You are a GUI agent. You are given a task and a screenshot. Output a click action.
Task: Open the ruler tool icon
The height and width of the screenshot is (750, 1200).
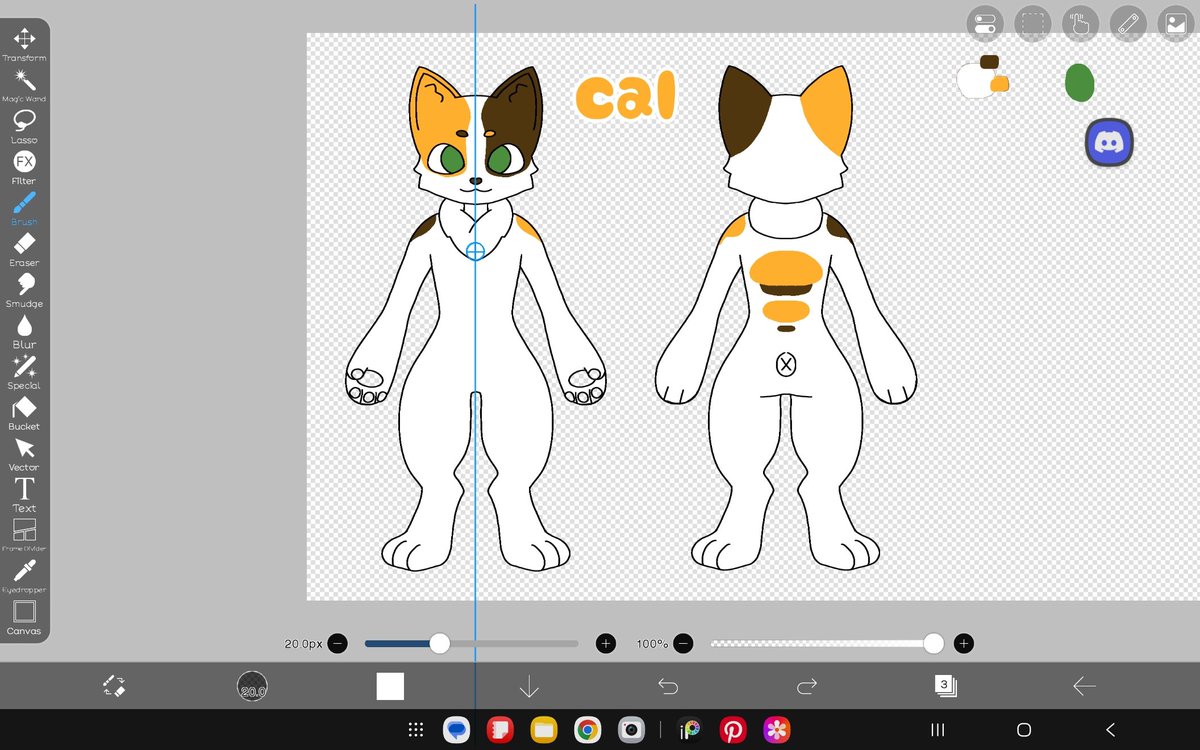pyautogui.click(x=1129, y=24)
